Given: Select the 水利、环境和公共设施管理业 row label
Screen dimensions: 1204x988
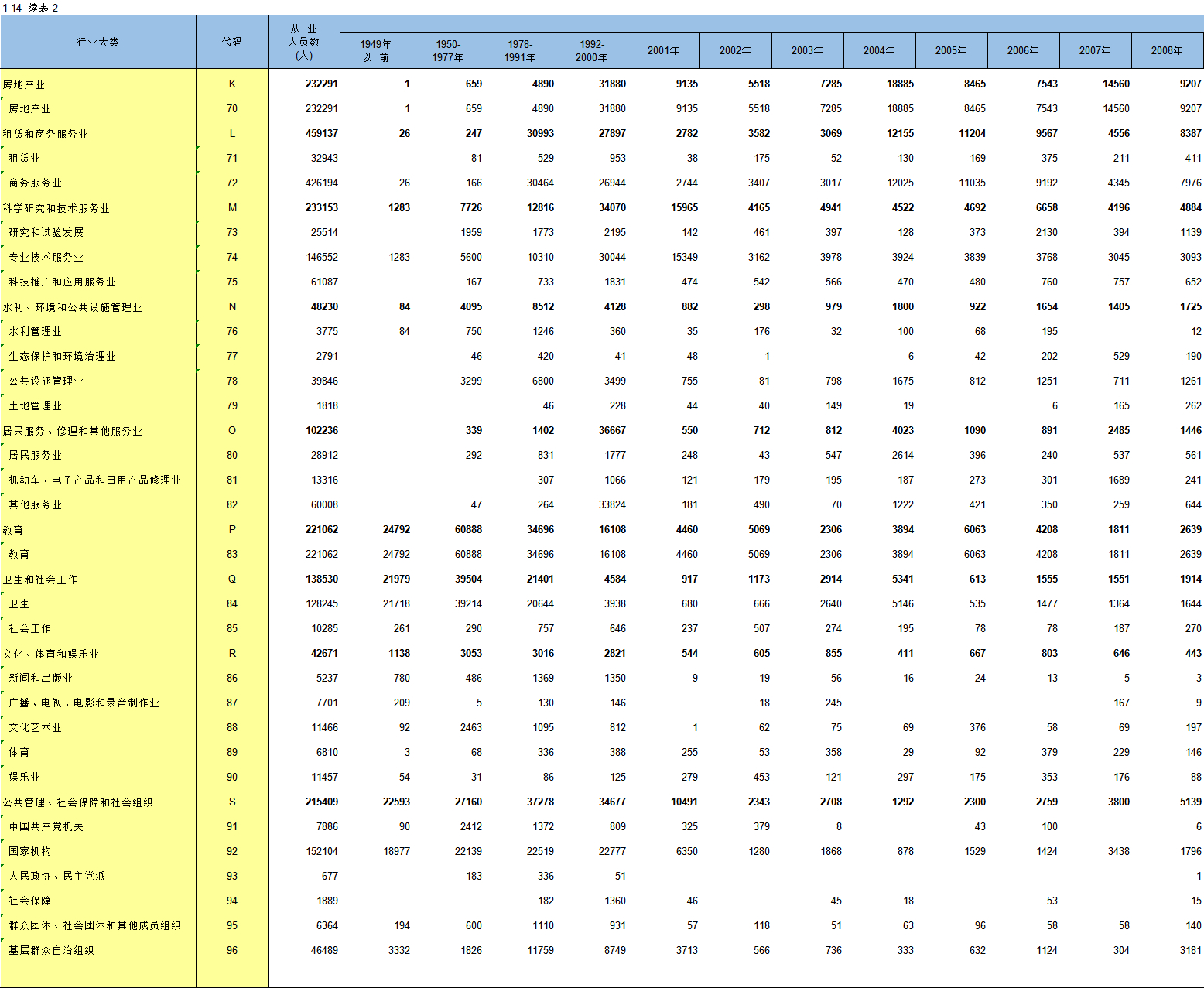Looking at the screenshot, I should (73, 307).
